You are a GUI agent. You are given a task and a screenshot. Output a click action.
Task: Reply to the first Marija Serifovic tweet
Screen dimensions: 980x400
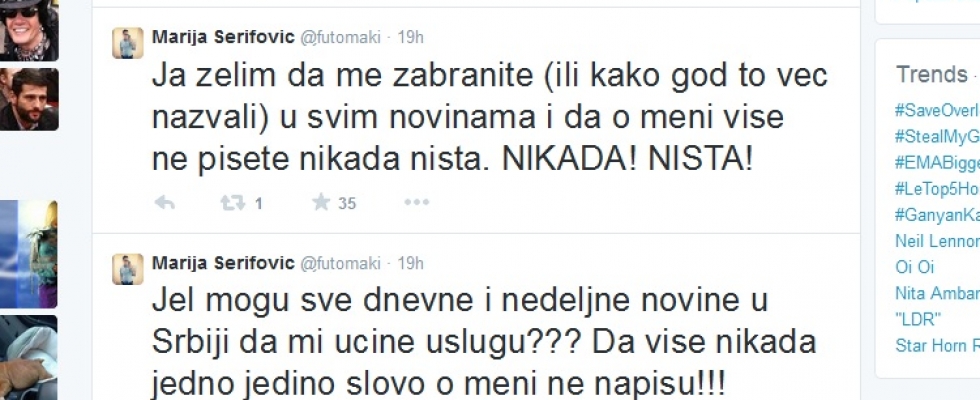(165, 203)
